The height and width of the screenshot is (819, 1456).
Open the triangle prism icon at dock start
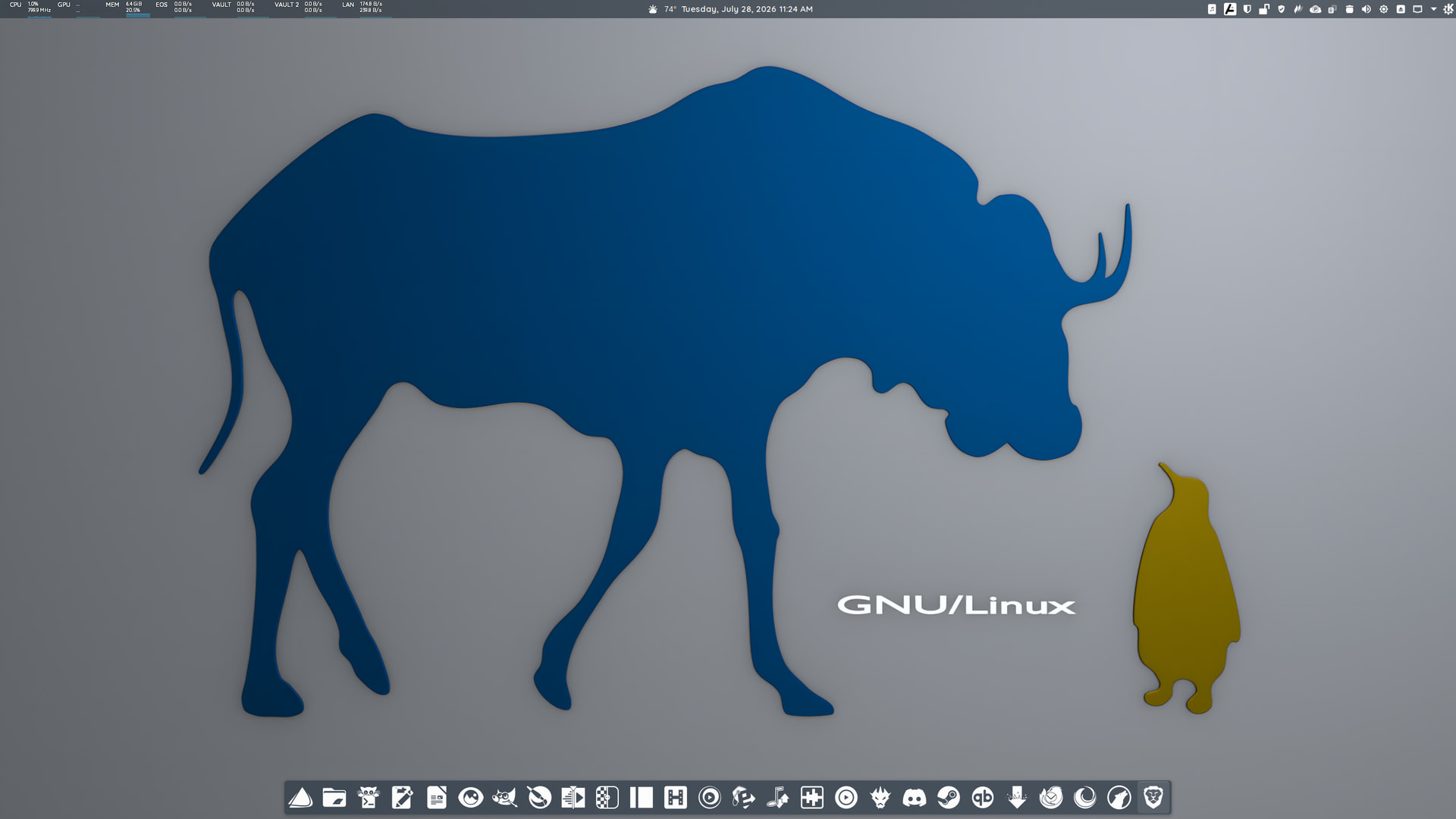[300, 798]
